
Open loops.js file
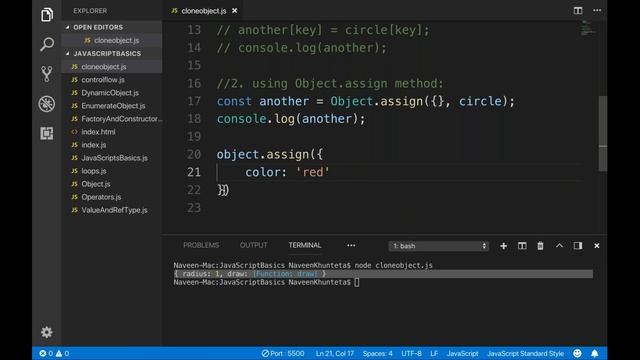pyautogui.click(x=112, y=171)
